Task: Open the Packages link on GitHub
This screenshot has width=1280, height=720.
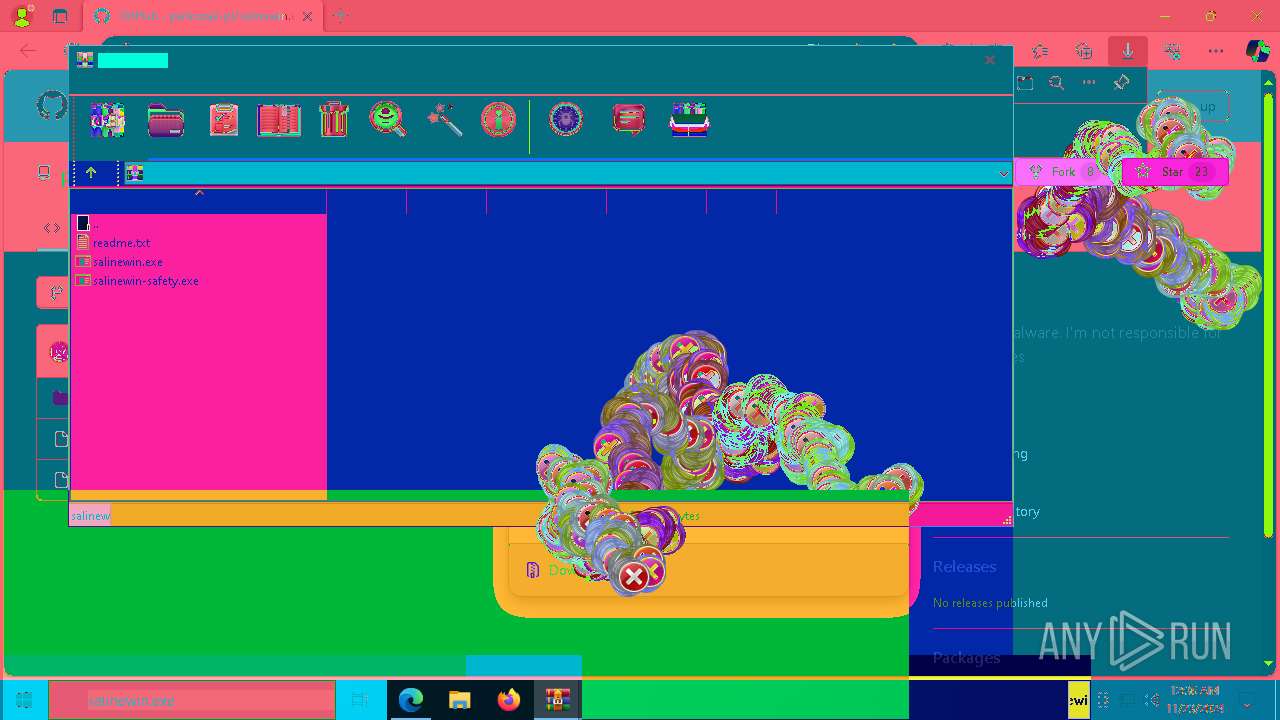Action: (x=966, y=657)
